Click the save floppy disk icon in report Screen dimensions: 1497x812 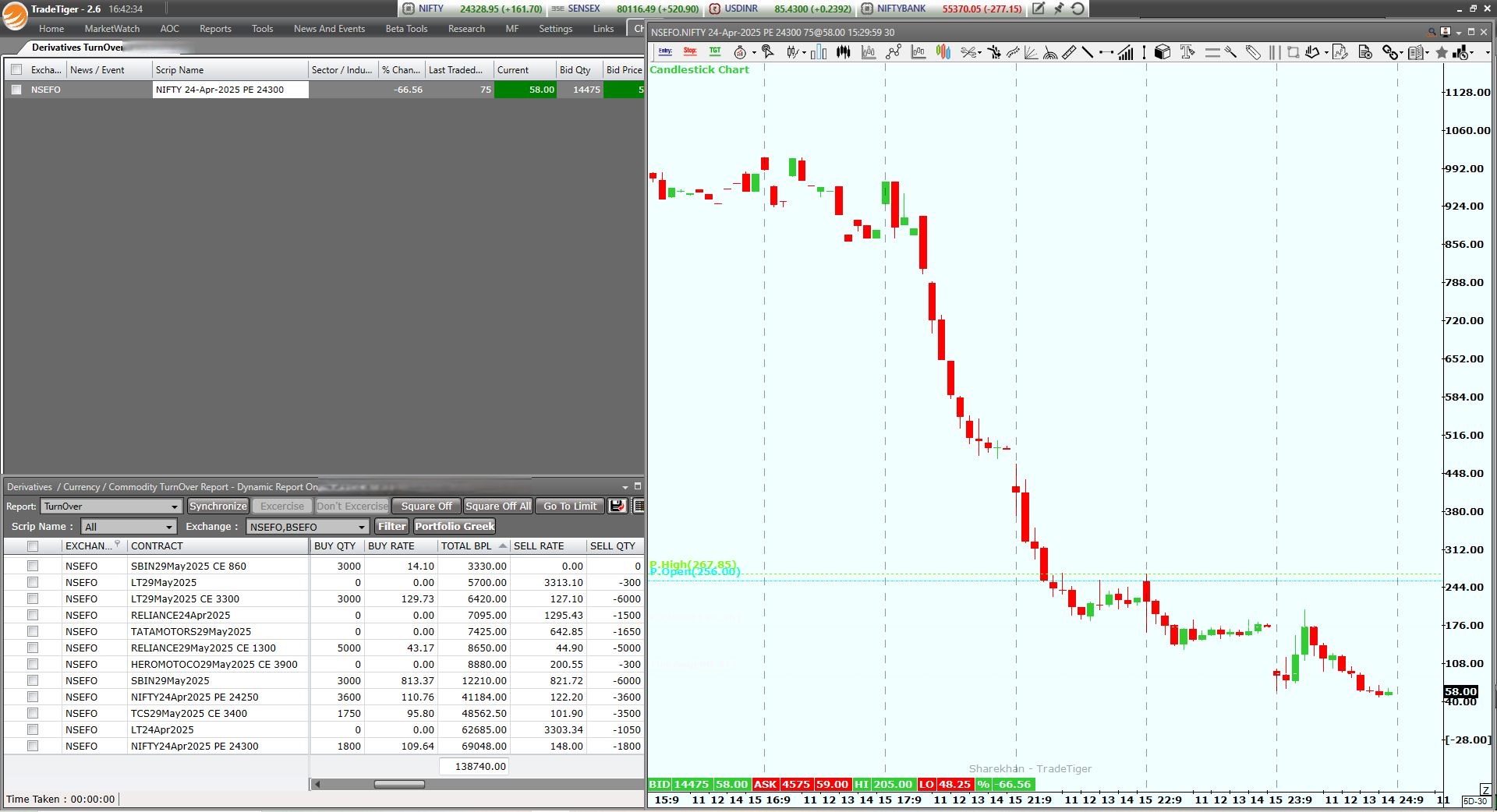click(x=618, y=506)
